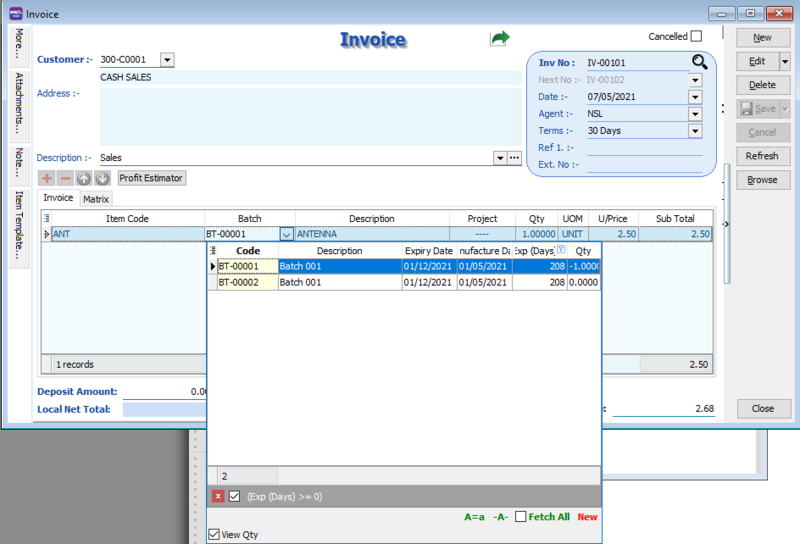Click the magnifier search icon beside Inv No

point(699,62)
